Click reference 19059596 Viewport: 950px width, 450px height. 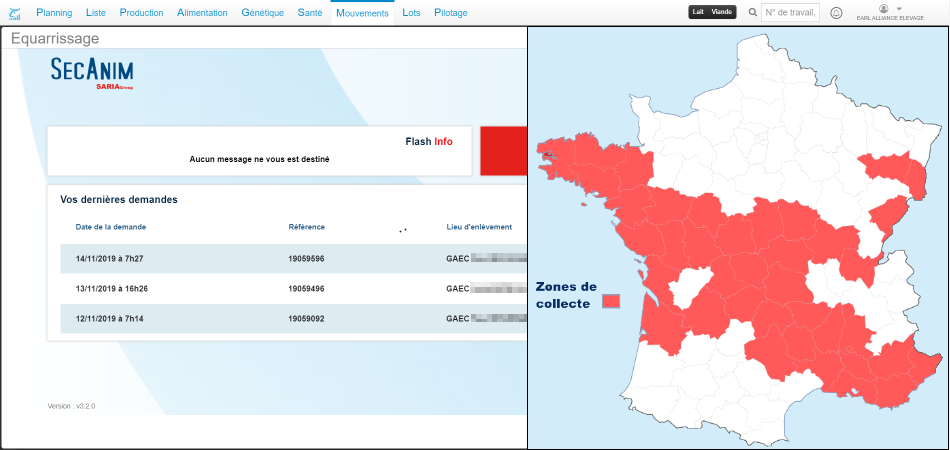coord(307,259)
